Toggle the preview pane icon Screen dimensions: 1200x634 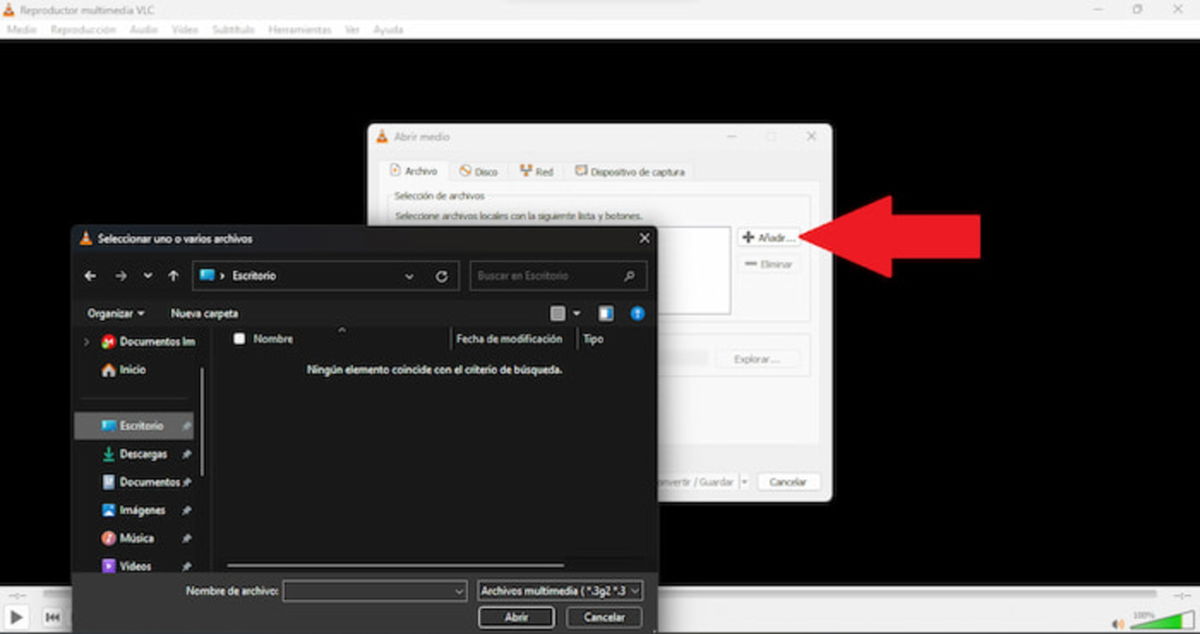606,313
